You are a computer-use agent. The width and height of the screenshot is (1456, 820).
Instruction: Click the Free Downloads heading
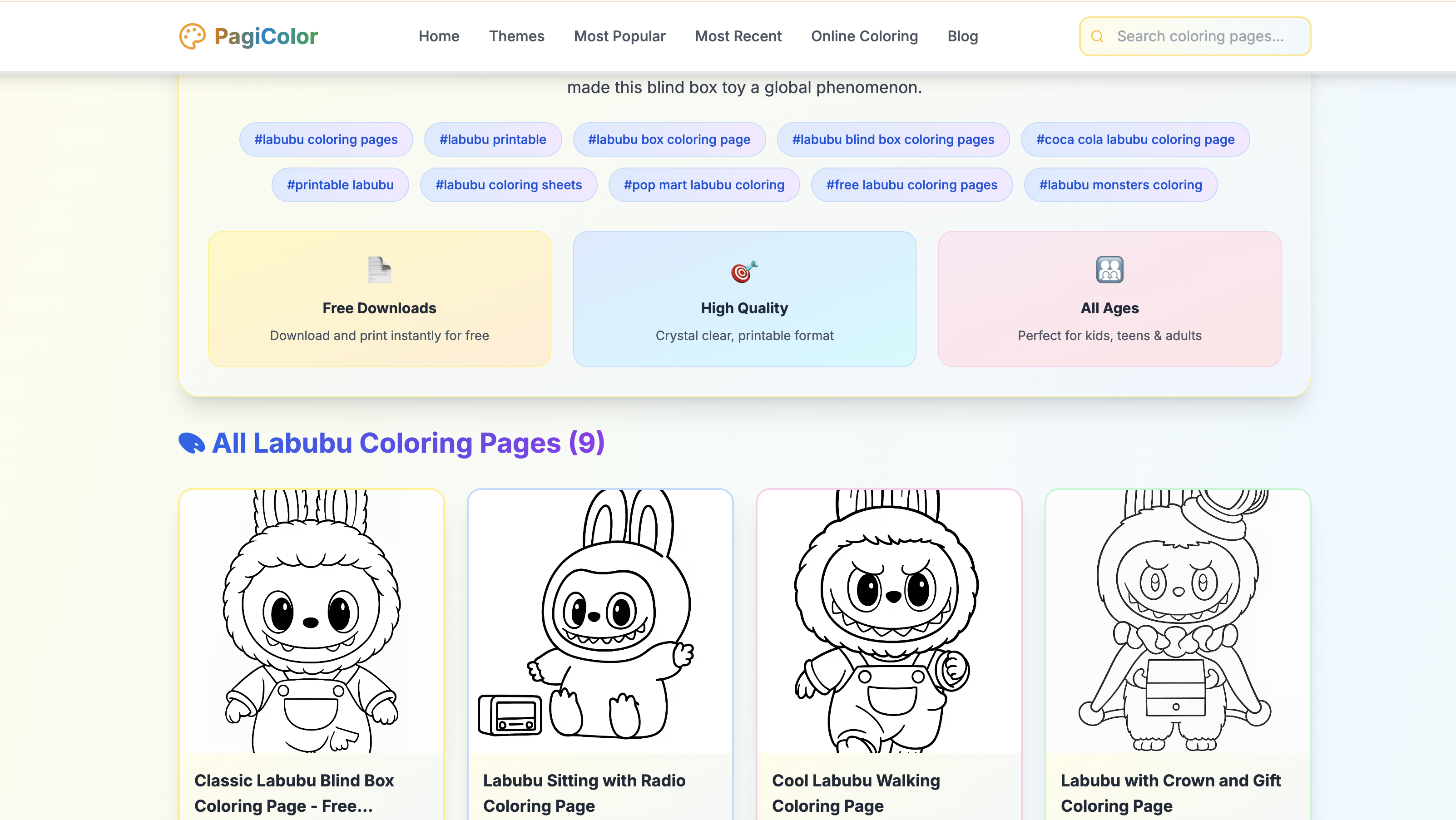[x=379, y=308]
